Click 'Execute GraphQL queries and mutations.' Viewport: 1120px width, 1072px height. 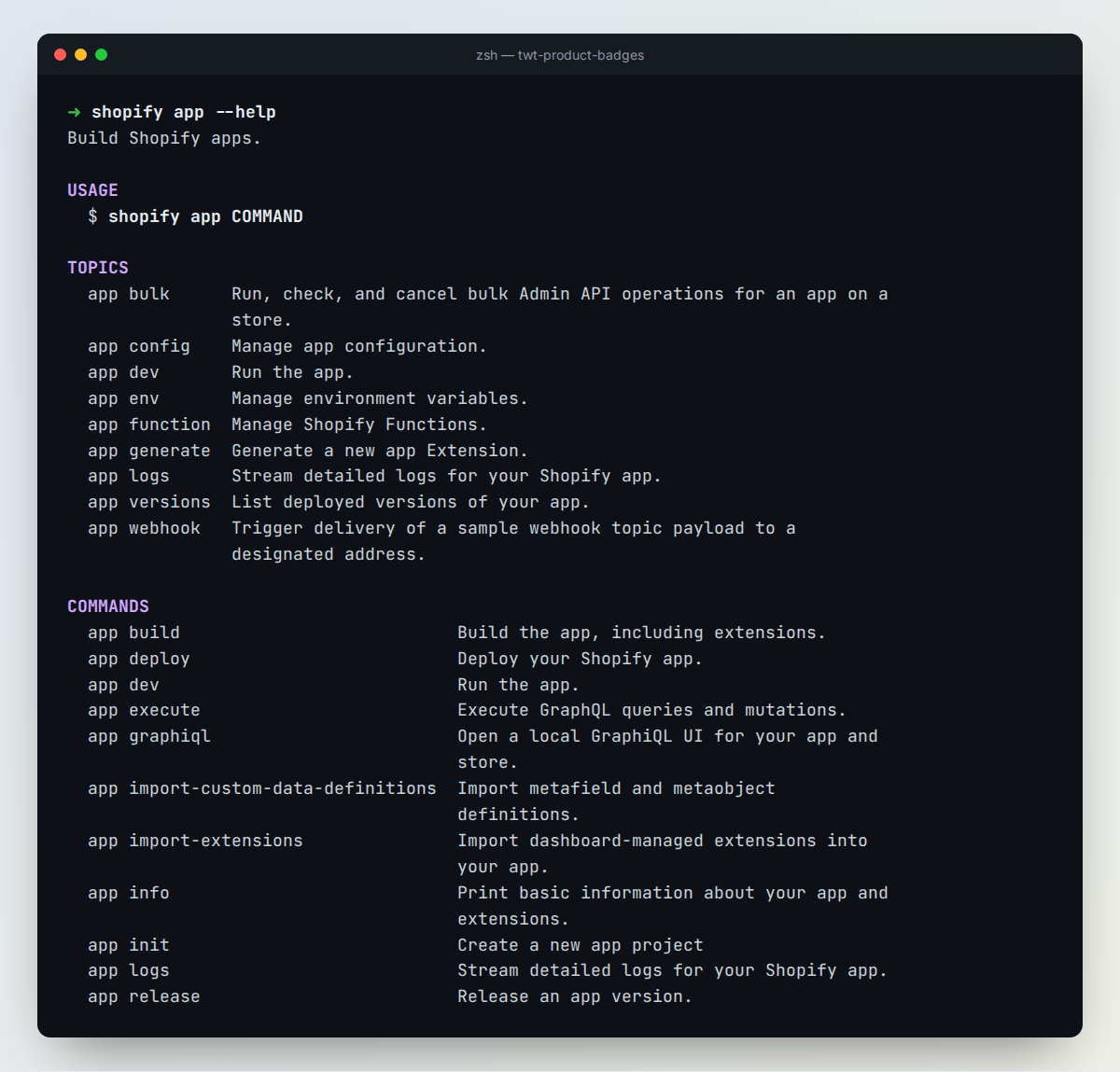[x=651, y=710]
